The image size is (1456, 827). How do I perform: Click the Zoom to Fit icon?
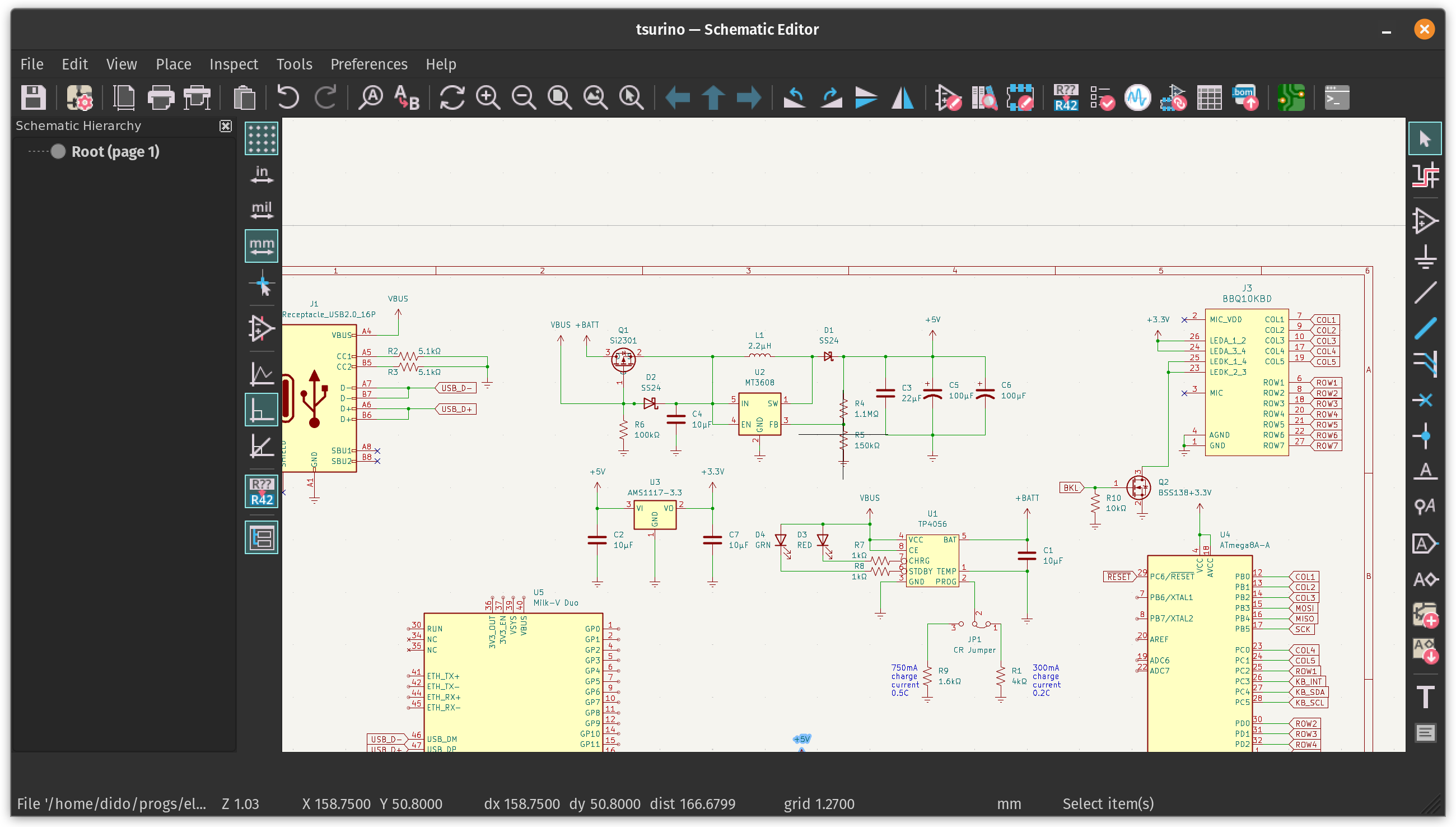pyautogui.click(x=559, y=97)
